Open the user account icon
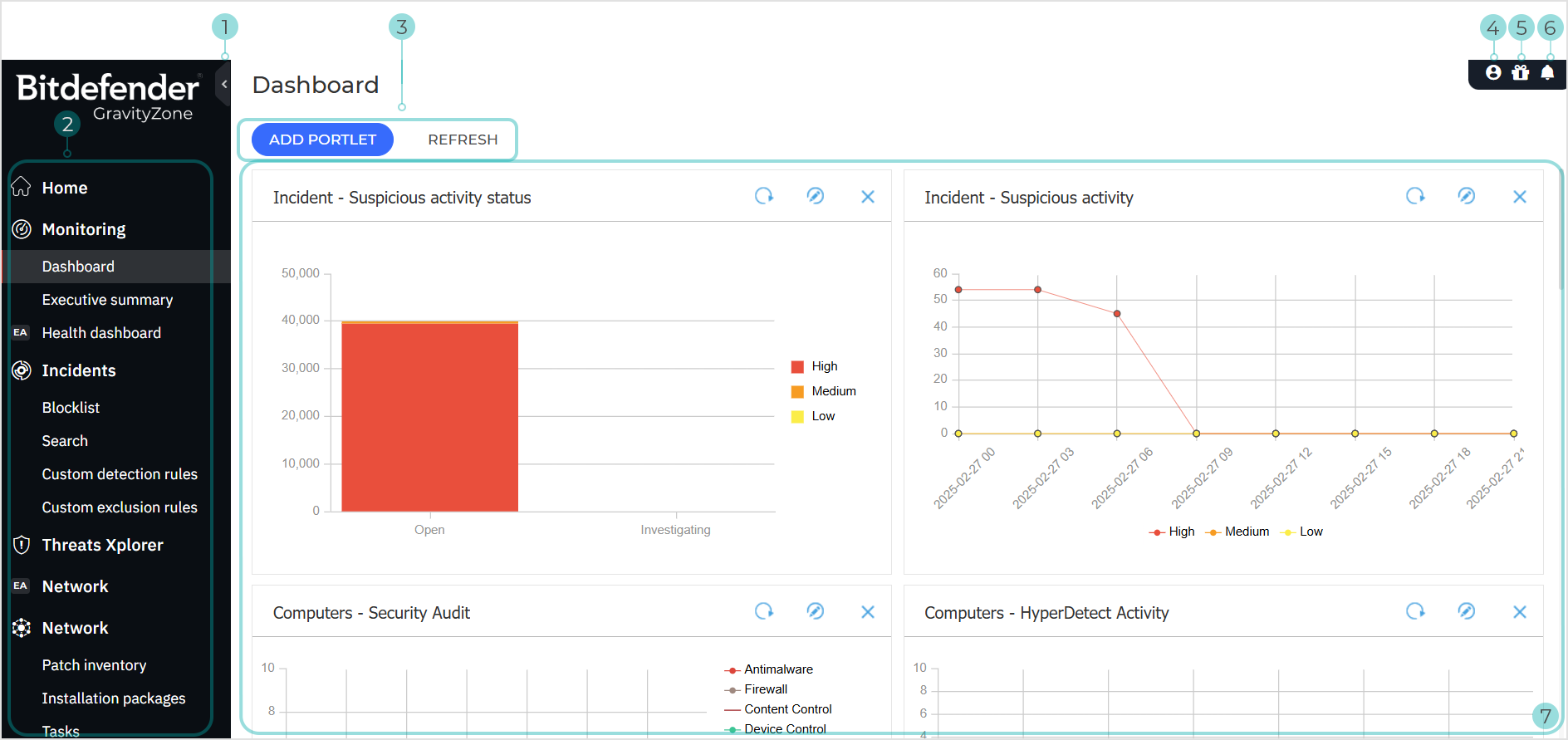The image size is (1568, 740). (x=1493, y=73)
